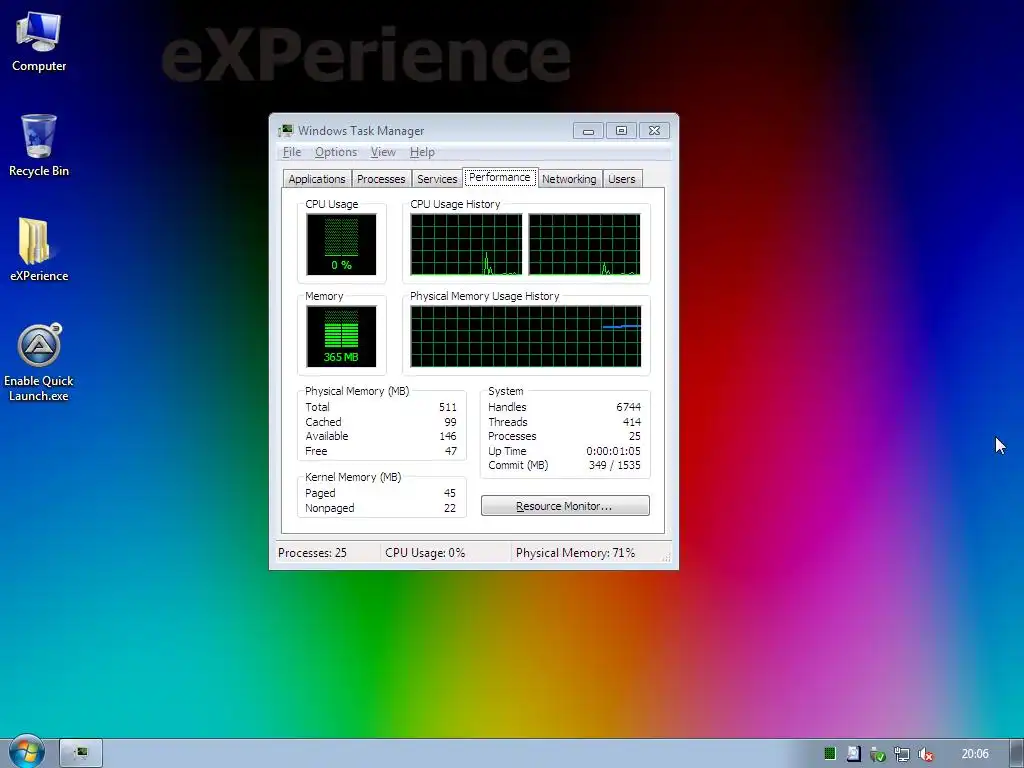Screen dimensions: 1024x768
Task: Click the left CPU Usage History graph
Action: (466, 244)
